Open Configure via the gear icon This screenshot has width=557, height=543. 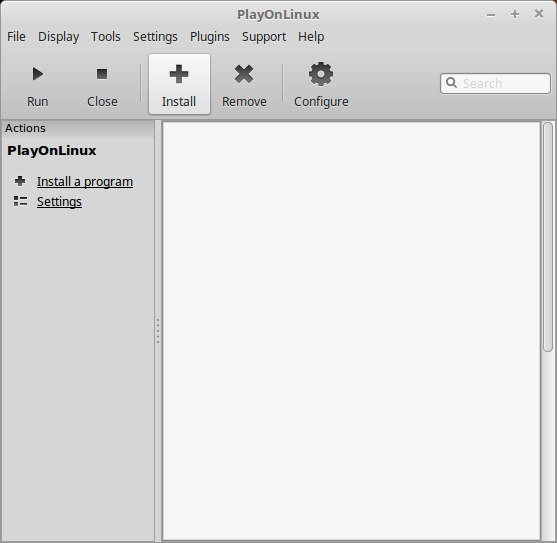[x=321, y=74]
